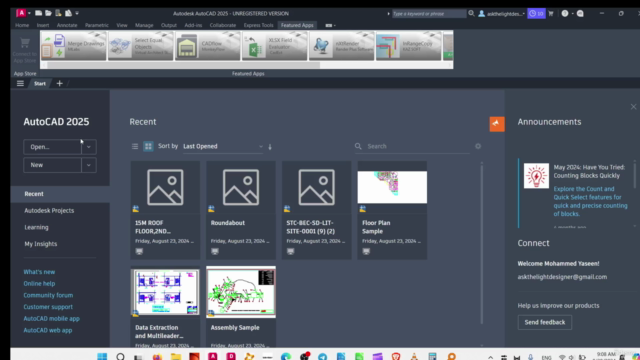640x360 pixels.
Task: Open the AutoCAD web app link
Action: point(48,330)
